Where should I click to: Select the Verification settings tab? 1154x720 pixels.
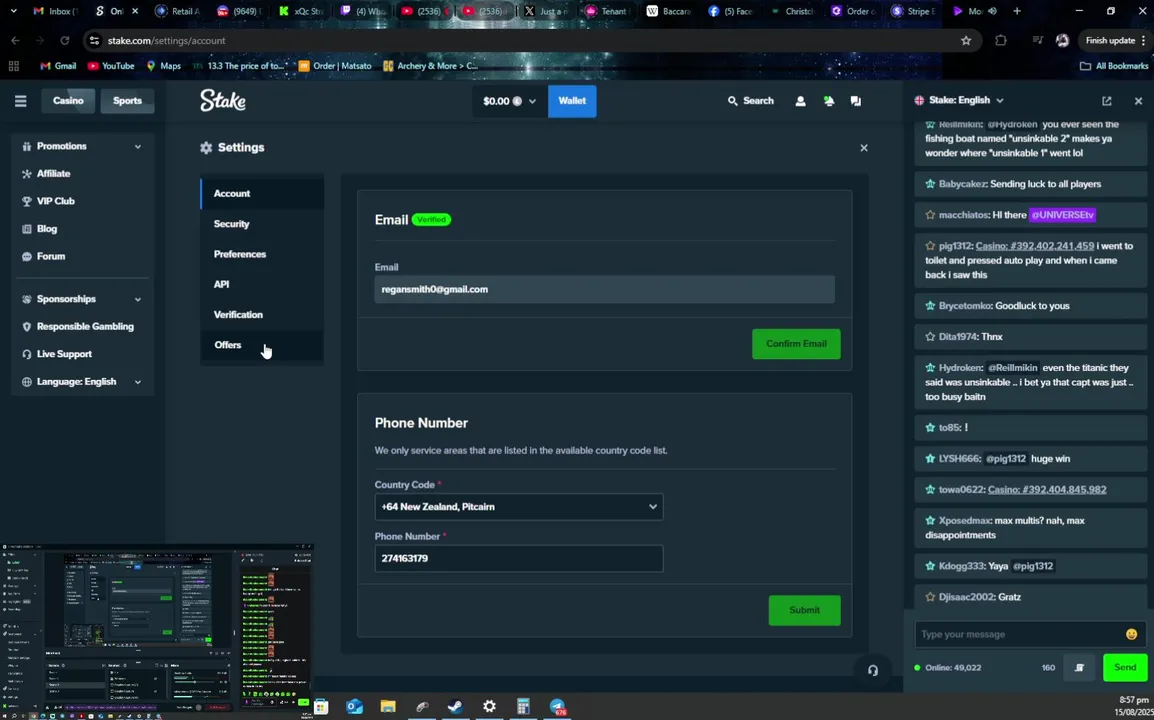pos(262,314)
